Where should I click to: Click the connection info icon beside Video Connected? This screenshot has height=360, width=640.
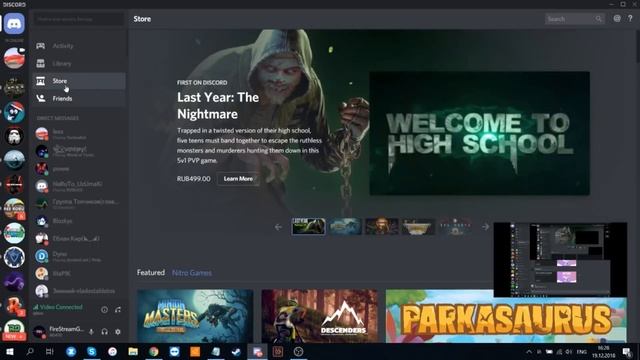[104, 310]
